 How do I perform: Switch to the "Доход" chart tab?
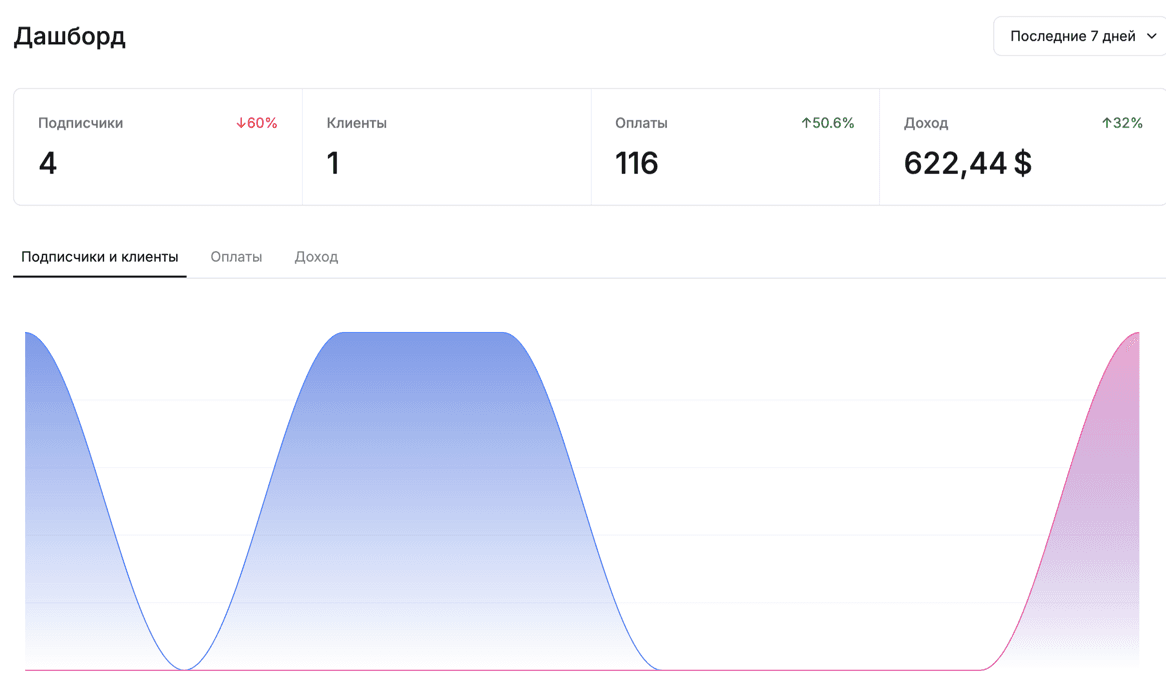click(316, 257)
